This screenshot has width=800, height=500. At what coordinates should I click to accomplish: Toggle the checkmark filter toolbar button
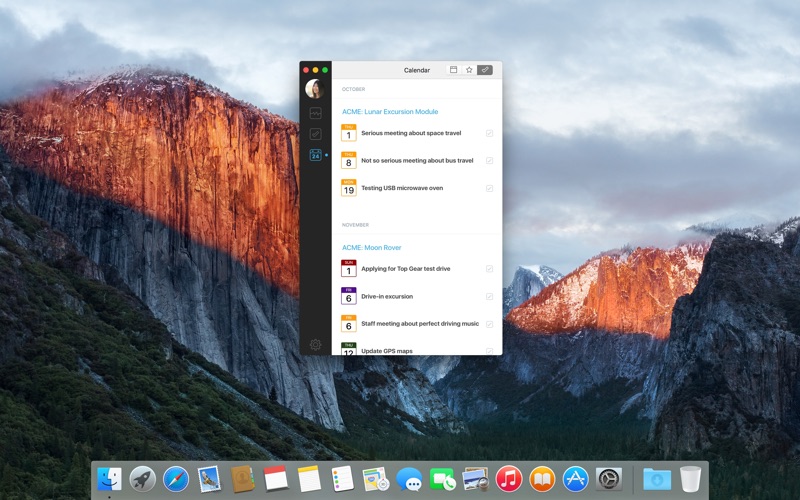click(x=485, y=70)
